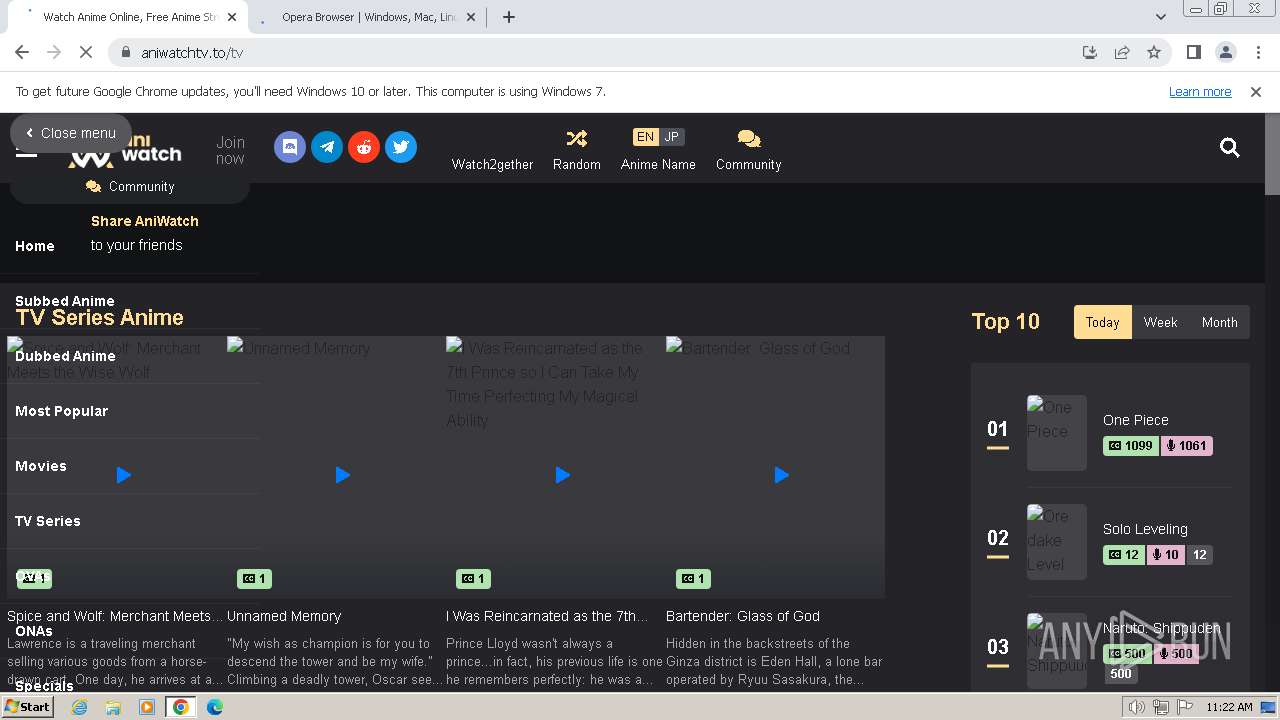Click Learn more about Chrome updates

[1200, 91]
